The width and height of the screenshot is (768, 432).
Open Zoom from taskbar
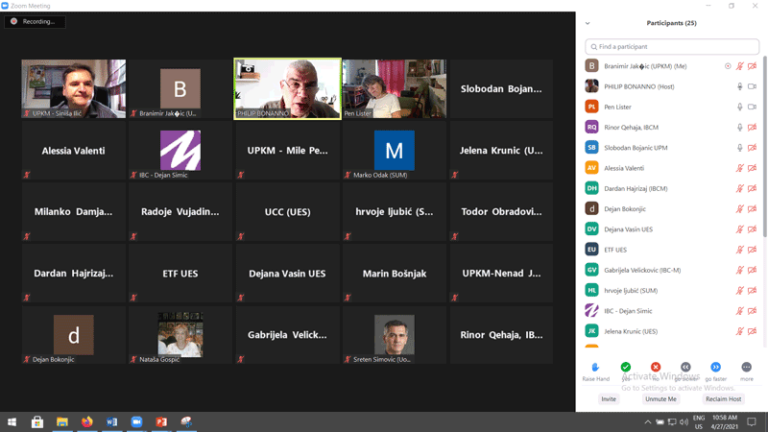137,422
